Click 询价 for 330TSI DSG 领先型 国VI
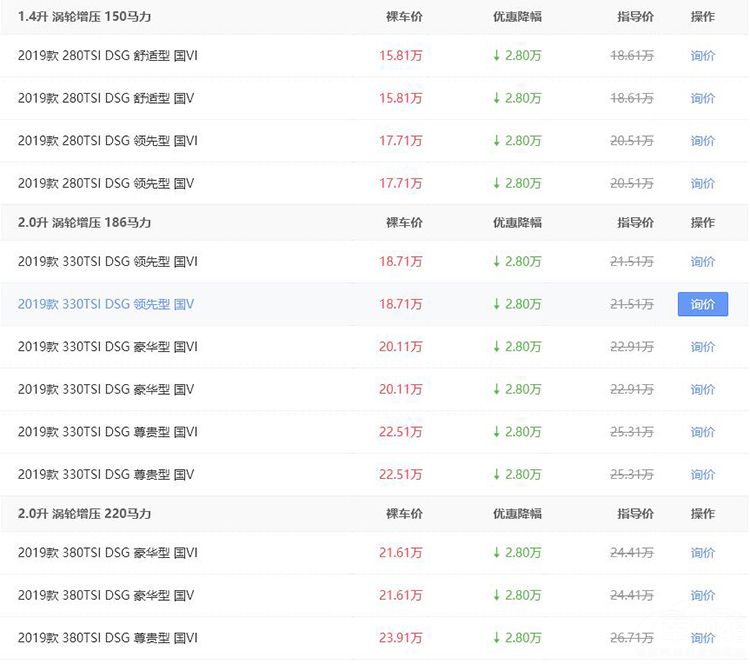Viewport: 750px width, 664px height. click(702, 261)
